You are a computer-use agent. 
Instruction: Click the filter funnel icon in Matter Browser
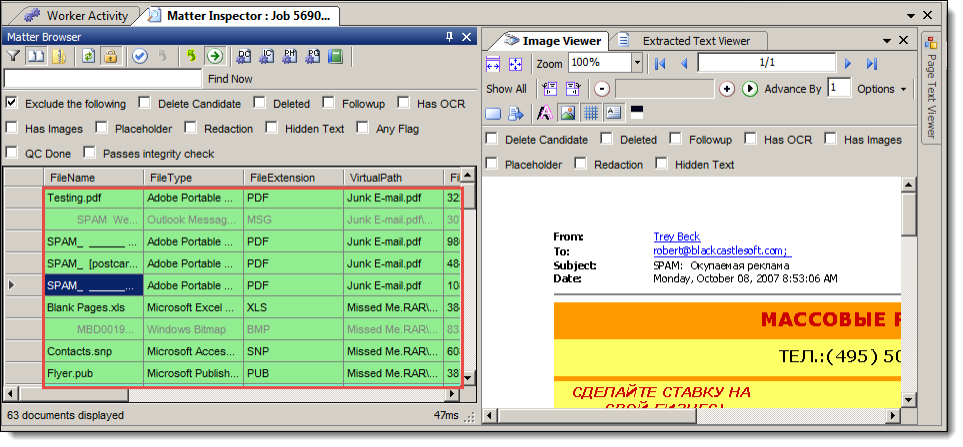click(14, 56)
